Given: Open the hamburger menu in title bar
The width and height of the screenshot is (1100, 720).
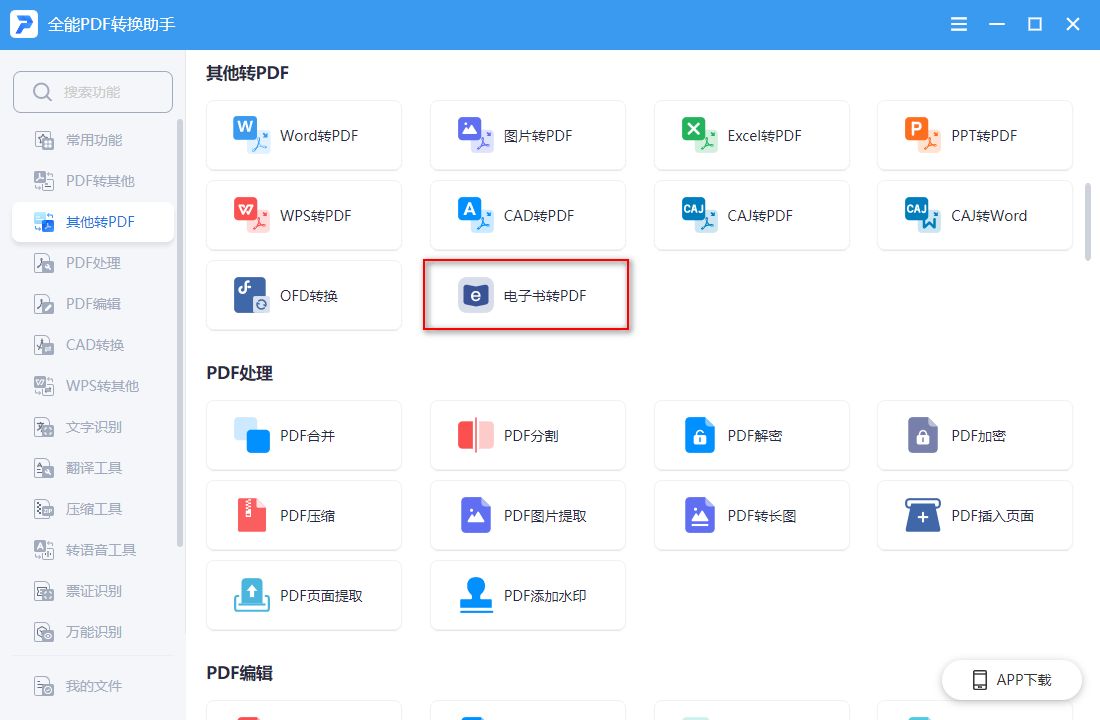Looking at the screenshot, I should [958, 25].
